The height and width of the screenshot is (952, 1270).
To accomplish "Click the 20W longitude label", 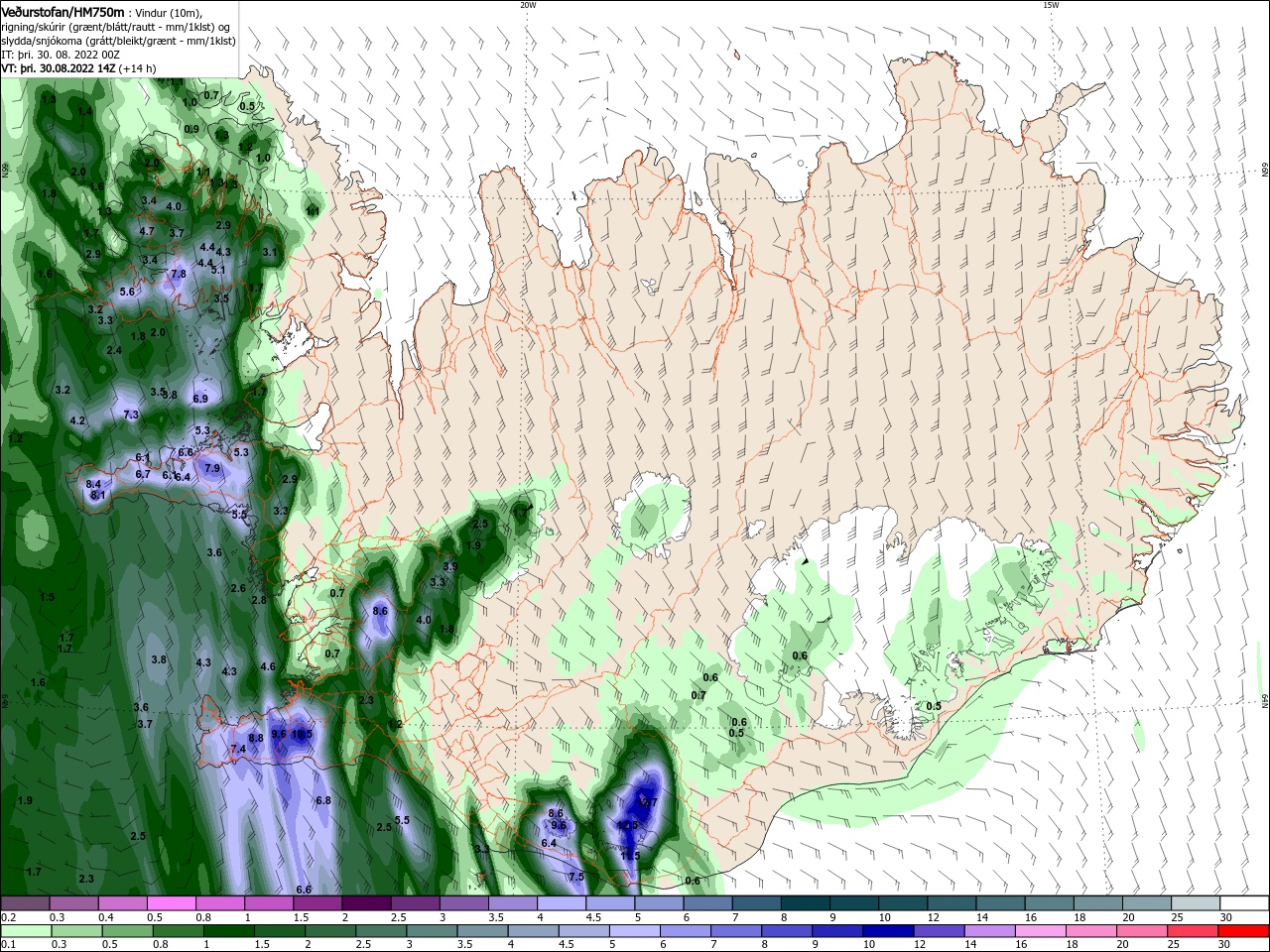I will click(528, 5).
